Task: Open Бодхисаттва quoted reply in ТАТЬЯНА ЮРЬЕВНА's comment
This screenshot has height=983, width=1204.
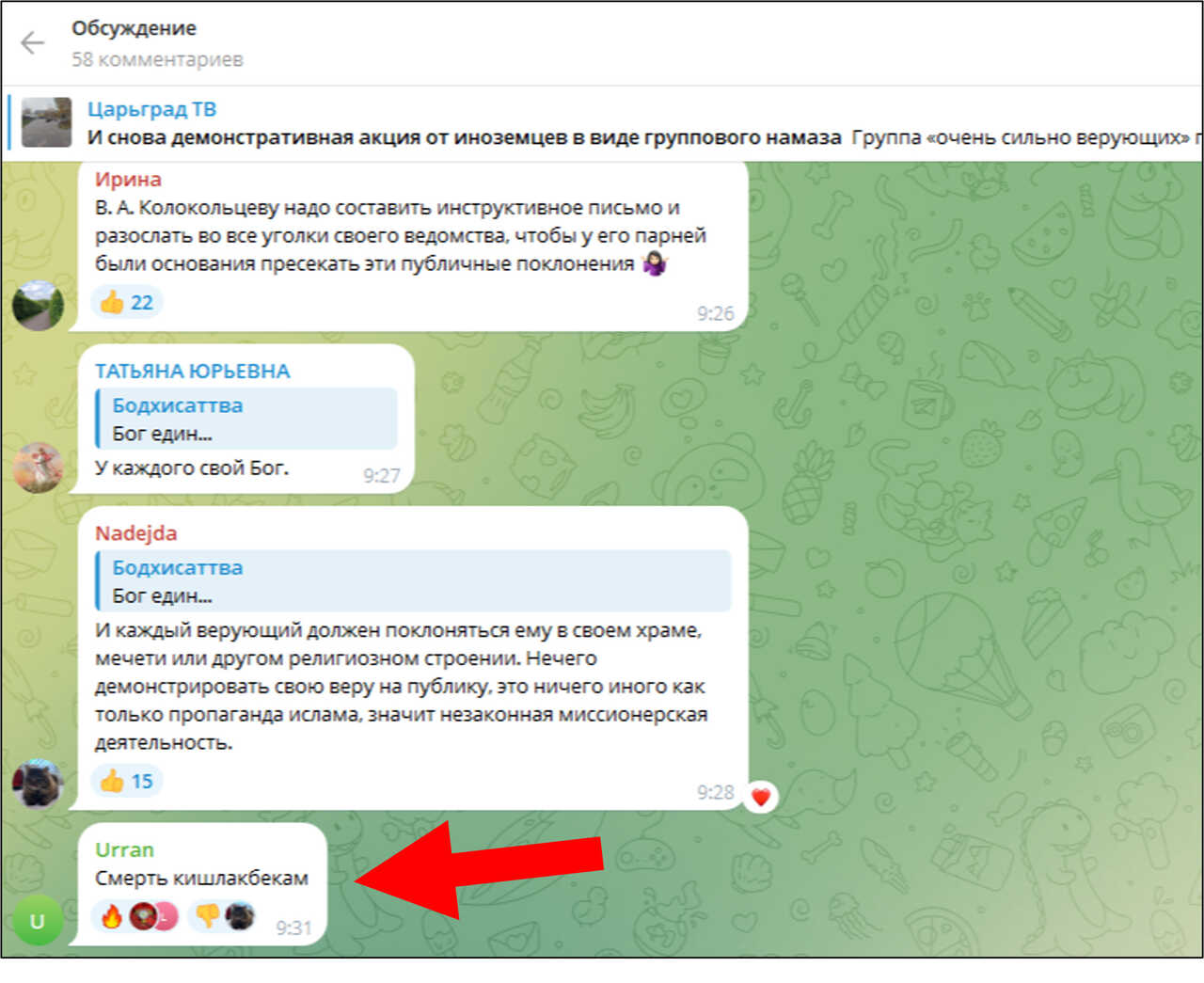Action: click(246, 419)
